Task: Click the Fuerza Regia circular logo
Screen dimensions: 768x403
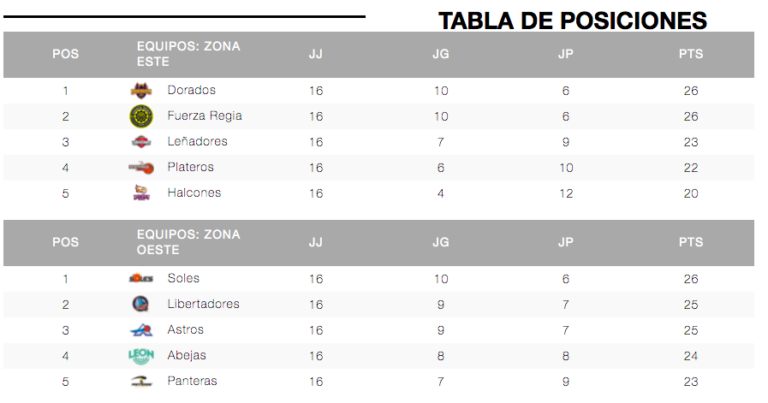Action: click(141, 117)
